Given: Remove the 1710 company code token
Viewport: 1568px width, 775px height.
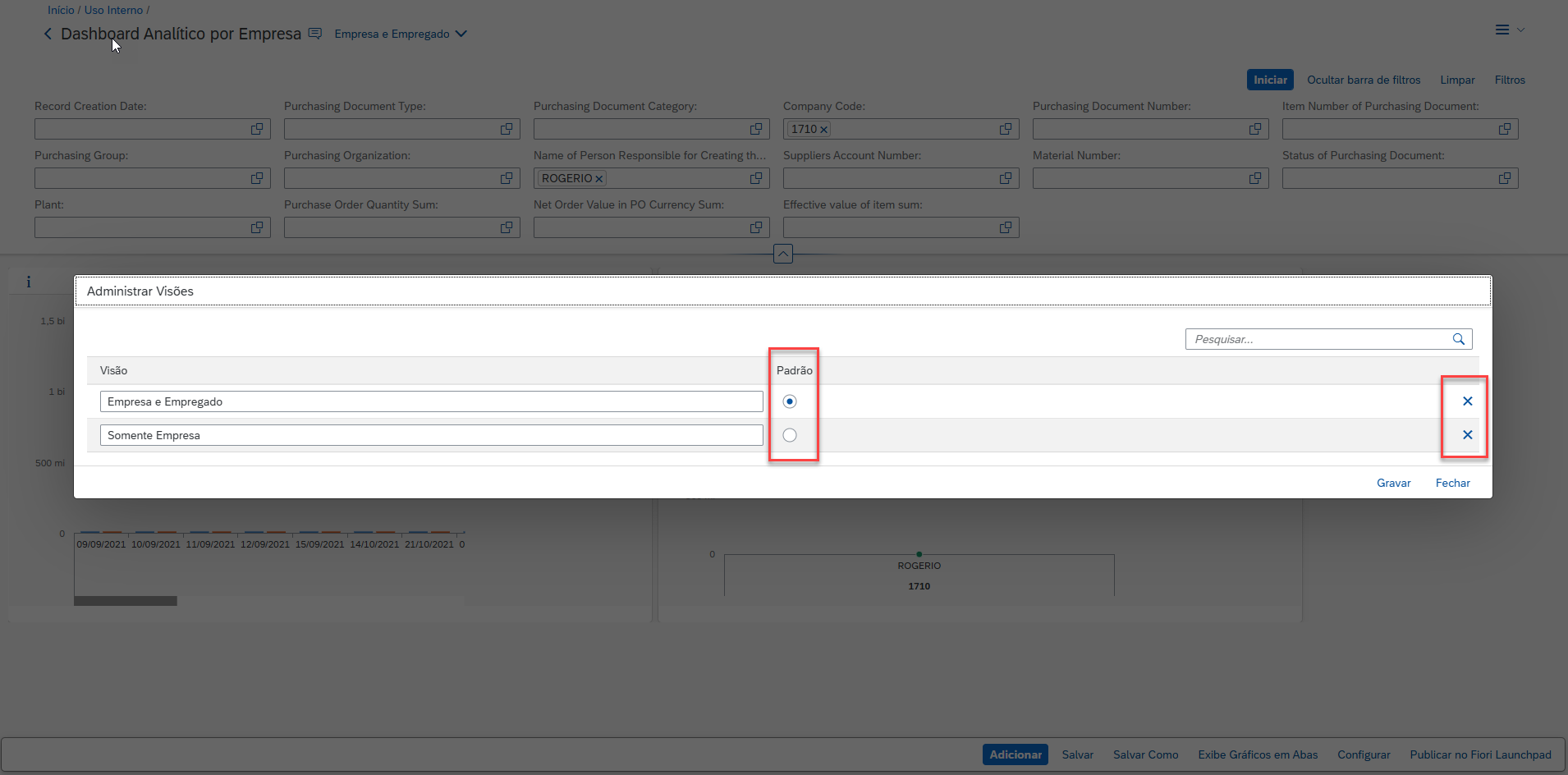Looking at the screenshot, I should click(823, 130).
